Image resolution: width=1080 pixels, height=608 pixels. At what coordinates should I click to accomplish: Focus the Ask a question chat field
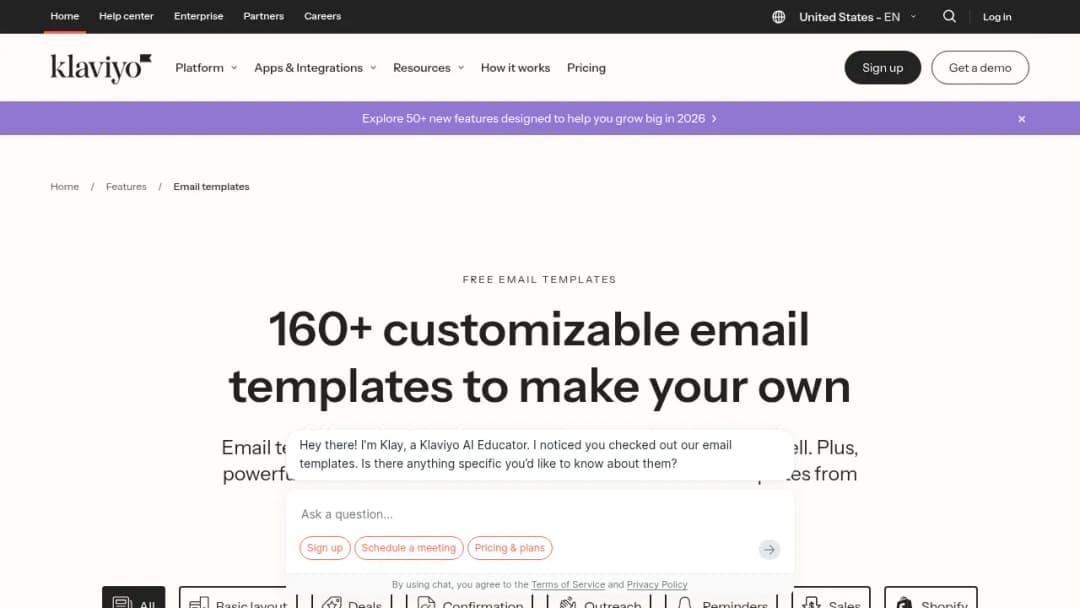tap(540, 514)
